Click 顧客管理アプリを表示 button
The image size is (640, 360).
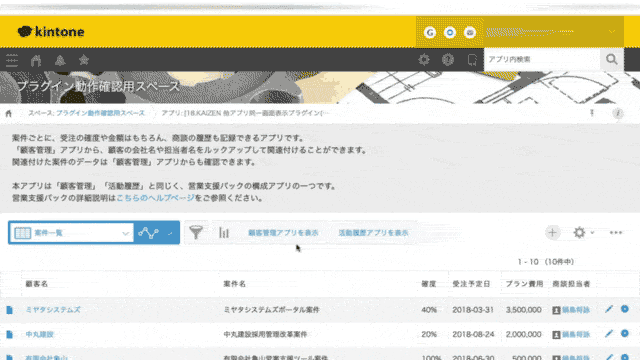(x=283, y=233)
